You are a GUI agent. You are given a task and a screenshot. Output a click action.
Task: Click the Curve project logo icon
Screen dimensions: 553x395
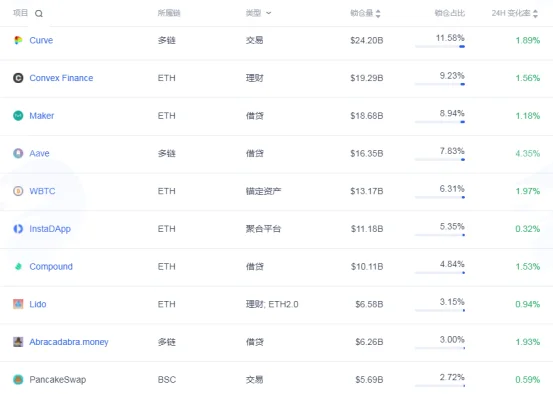18,40
